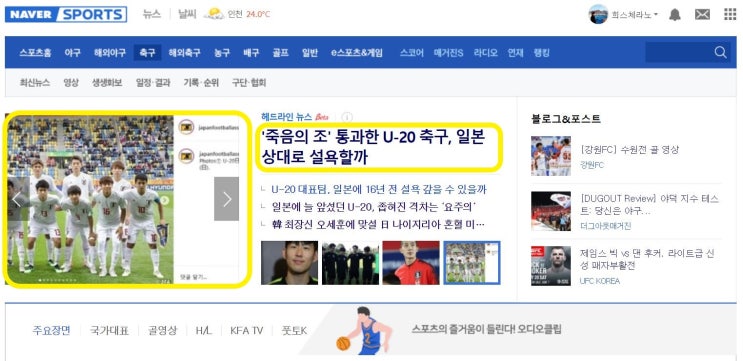Open article 韓 최장신 오세훈에 맞설
The height and width of the screenshot is (361, 743).
378,224
